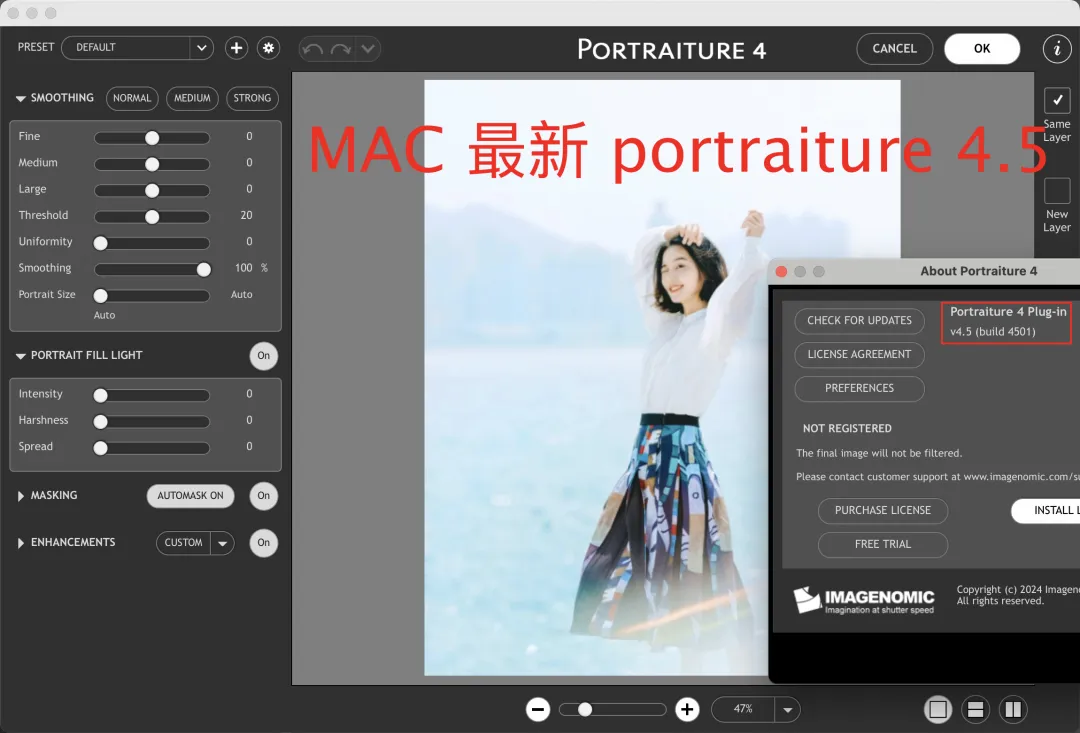Click the add preset plus icon
The width and height of the screenshot is (1080, 733).
click(236, 48)
